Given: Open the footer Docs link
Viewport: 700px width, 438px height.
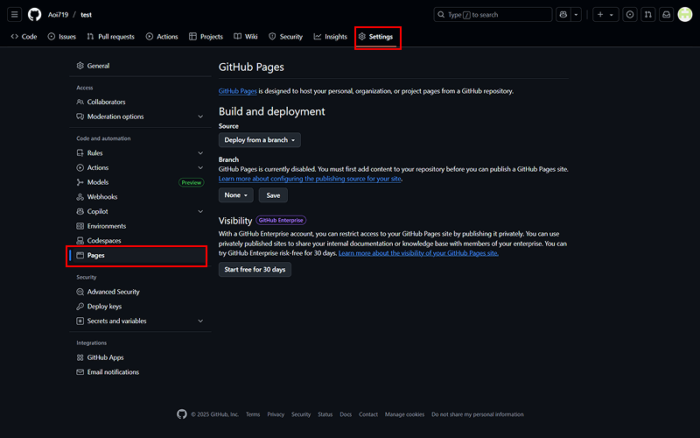Looking at the screenshot, I should 346,414.
